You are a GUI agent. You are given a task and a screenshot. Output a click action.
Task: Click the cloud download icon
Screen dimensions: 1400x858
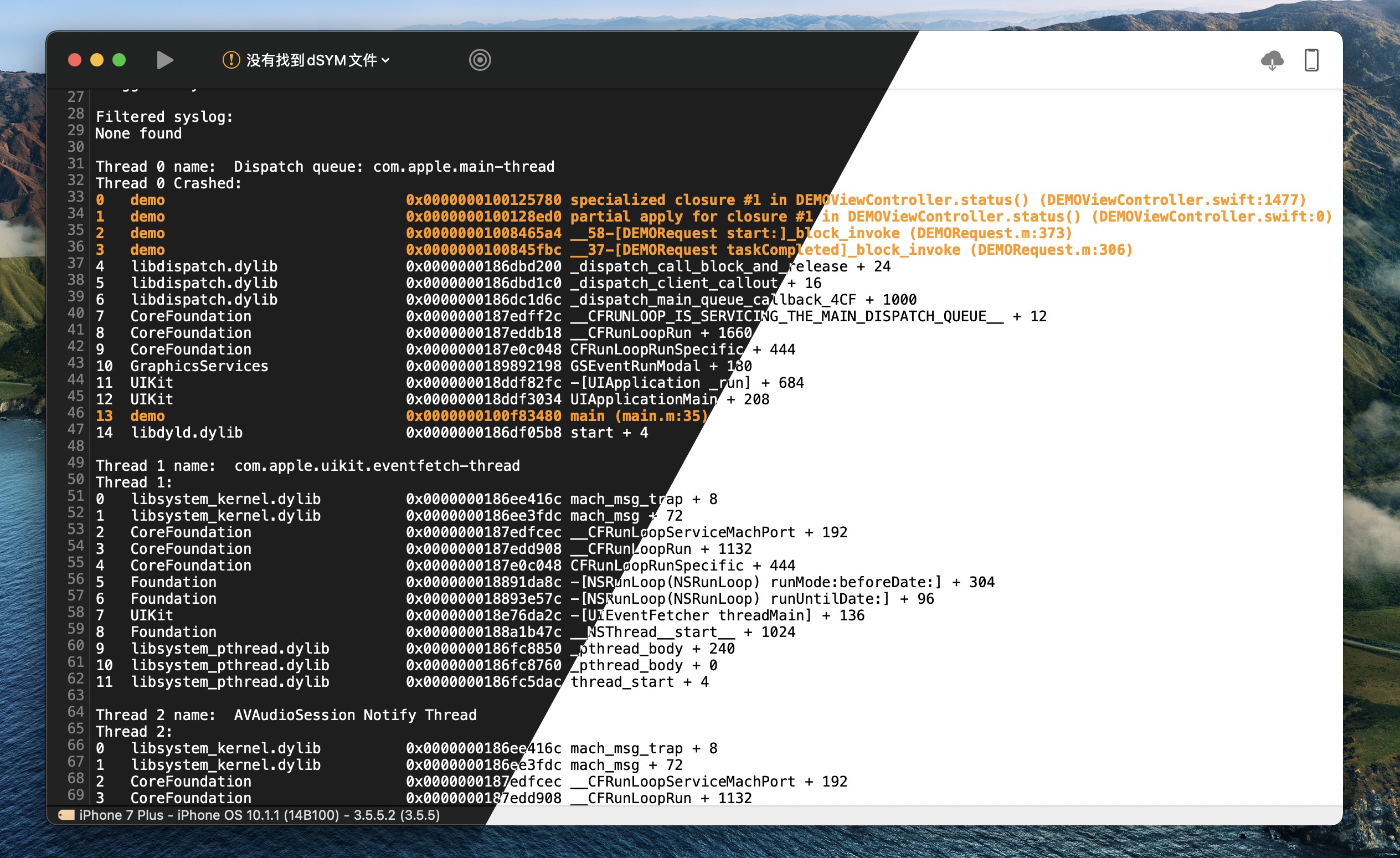click(1272, 60)
